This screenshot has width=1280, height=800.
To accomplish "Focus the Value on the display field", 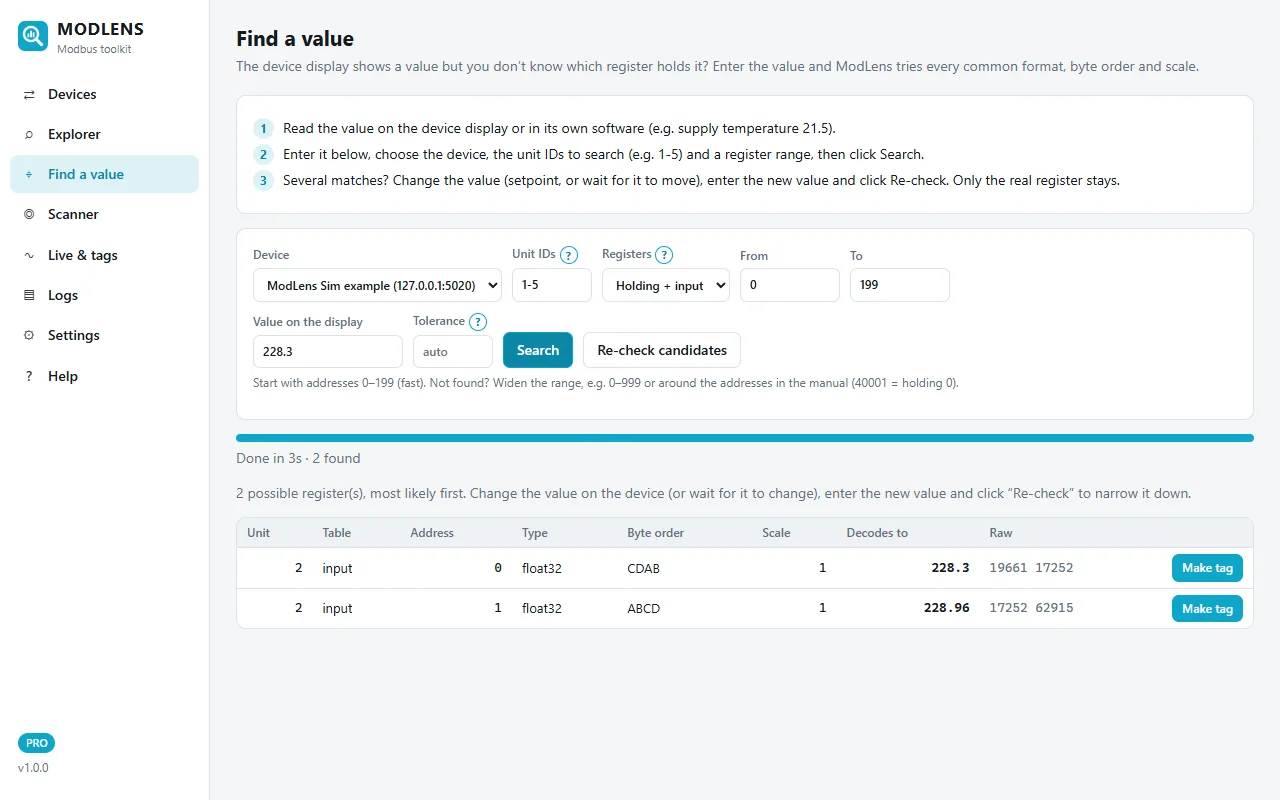I will click(328, 352).
